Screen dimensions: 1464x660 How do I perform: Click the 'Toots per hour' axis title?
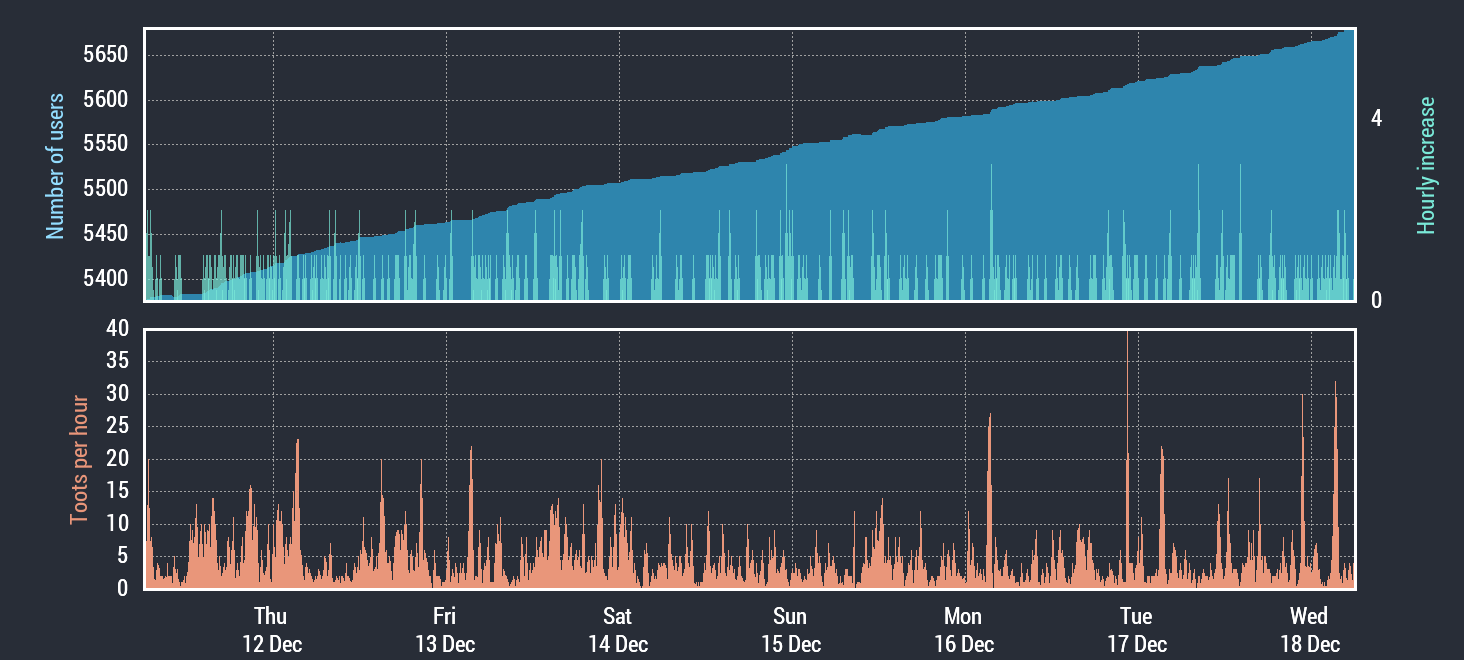point(79,460)
